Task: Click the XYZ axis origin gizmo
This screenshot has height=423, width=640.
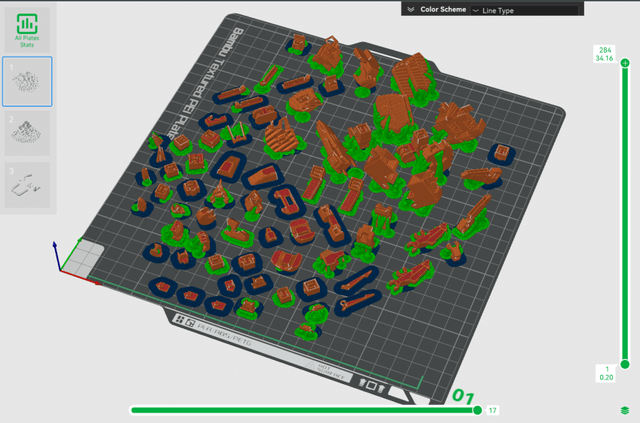Action: [x=60, y=270]
